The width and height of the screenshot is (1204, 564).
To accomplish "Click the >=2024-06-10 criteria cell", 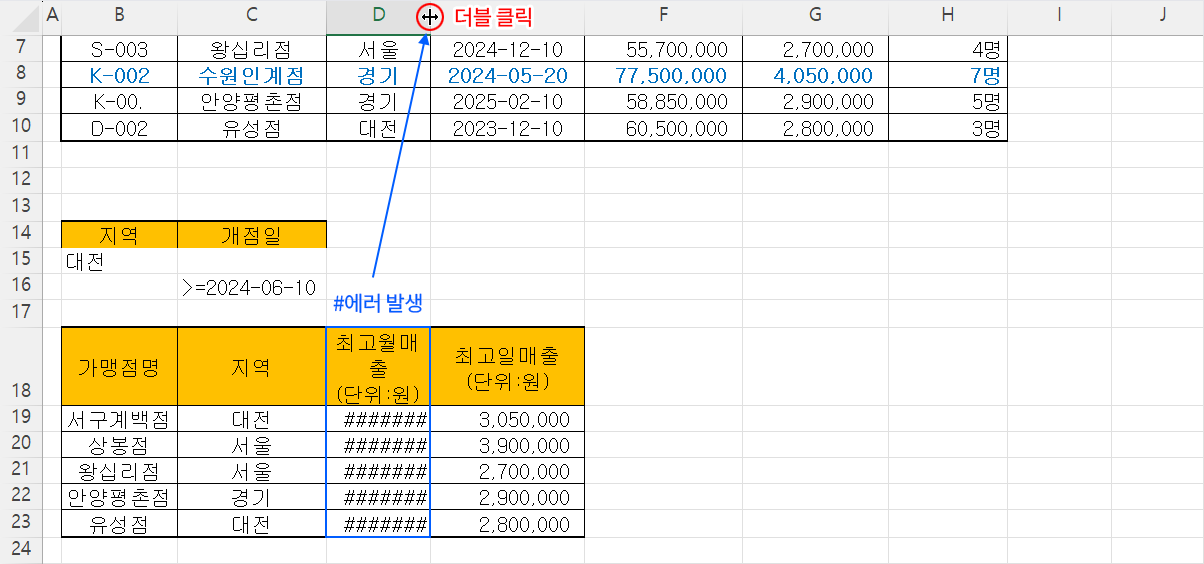I will pyautogui.click(x=252, y=287).
